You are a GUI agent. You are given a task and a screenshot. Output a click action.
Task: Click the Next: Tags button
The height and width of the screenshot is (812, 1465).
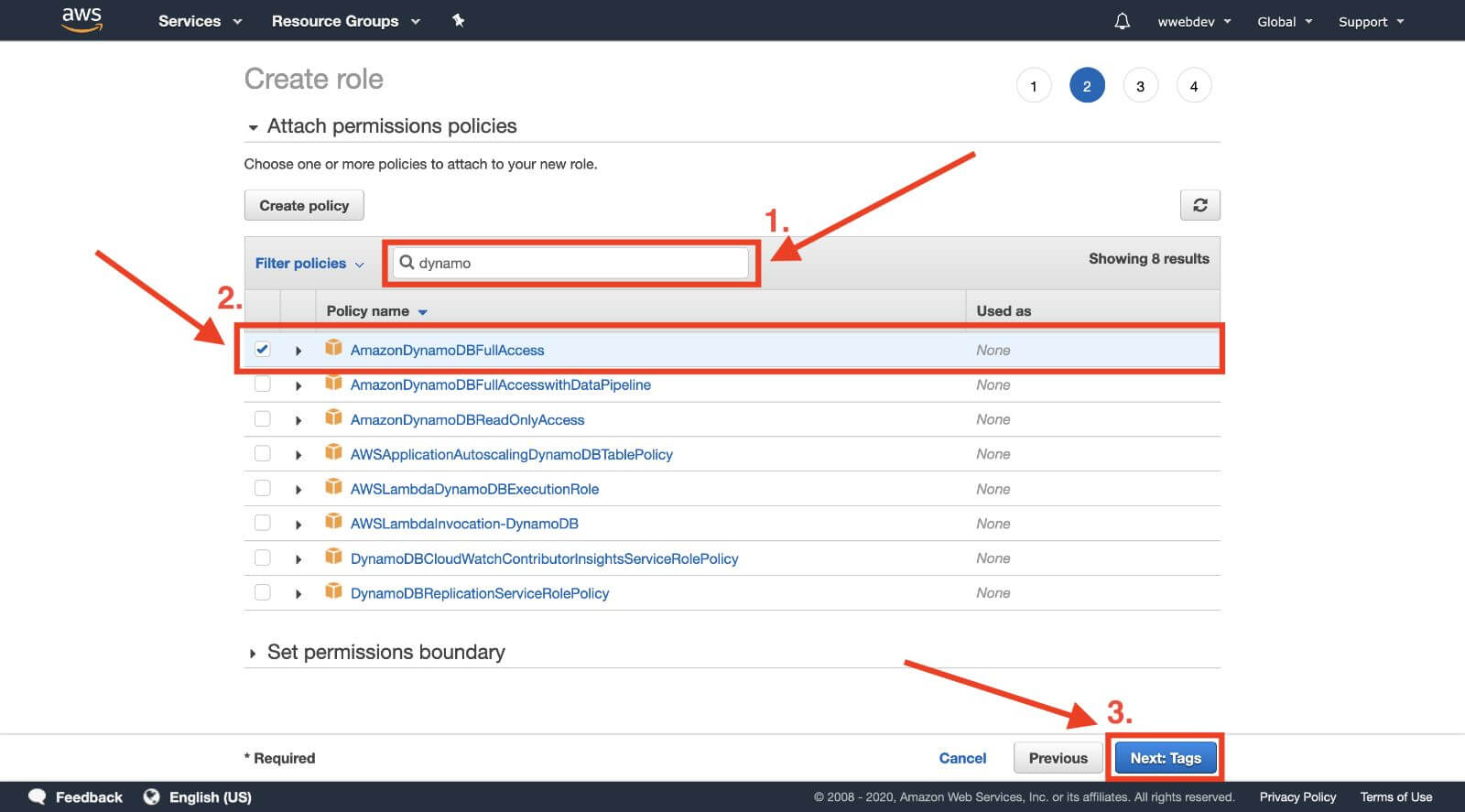click(x=1165, y=758)
